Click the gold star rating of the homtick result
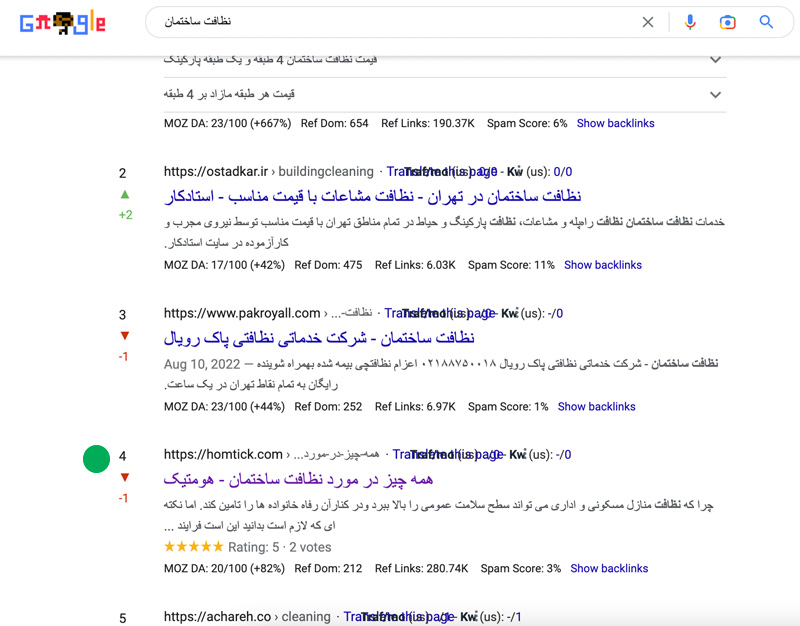 (x=193, y=547)
